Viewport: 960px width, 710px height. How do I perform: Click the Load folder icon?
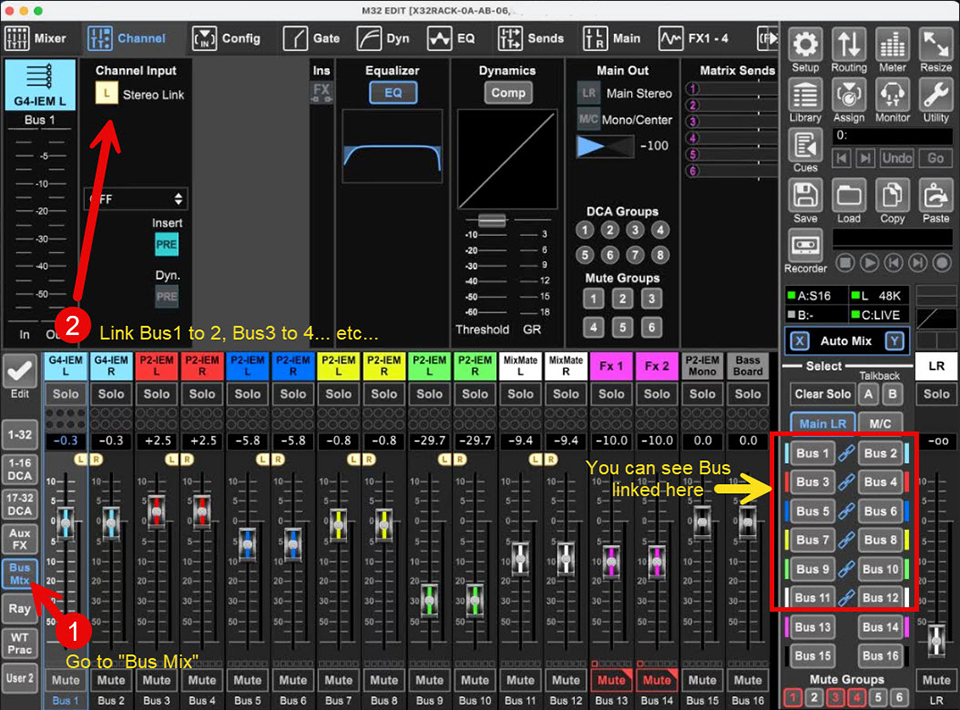coord(849,196)
